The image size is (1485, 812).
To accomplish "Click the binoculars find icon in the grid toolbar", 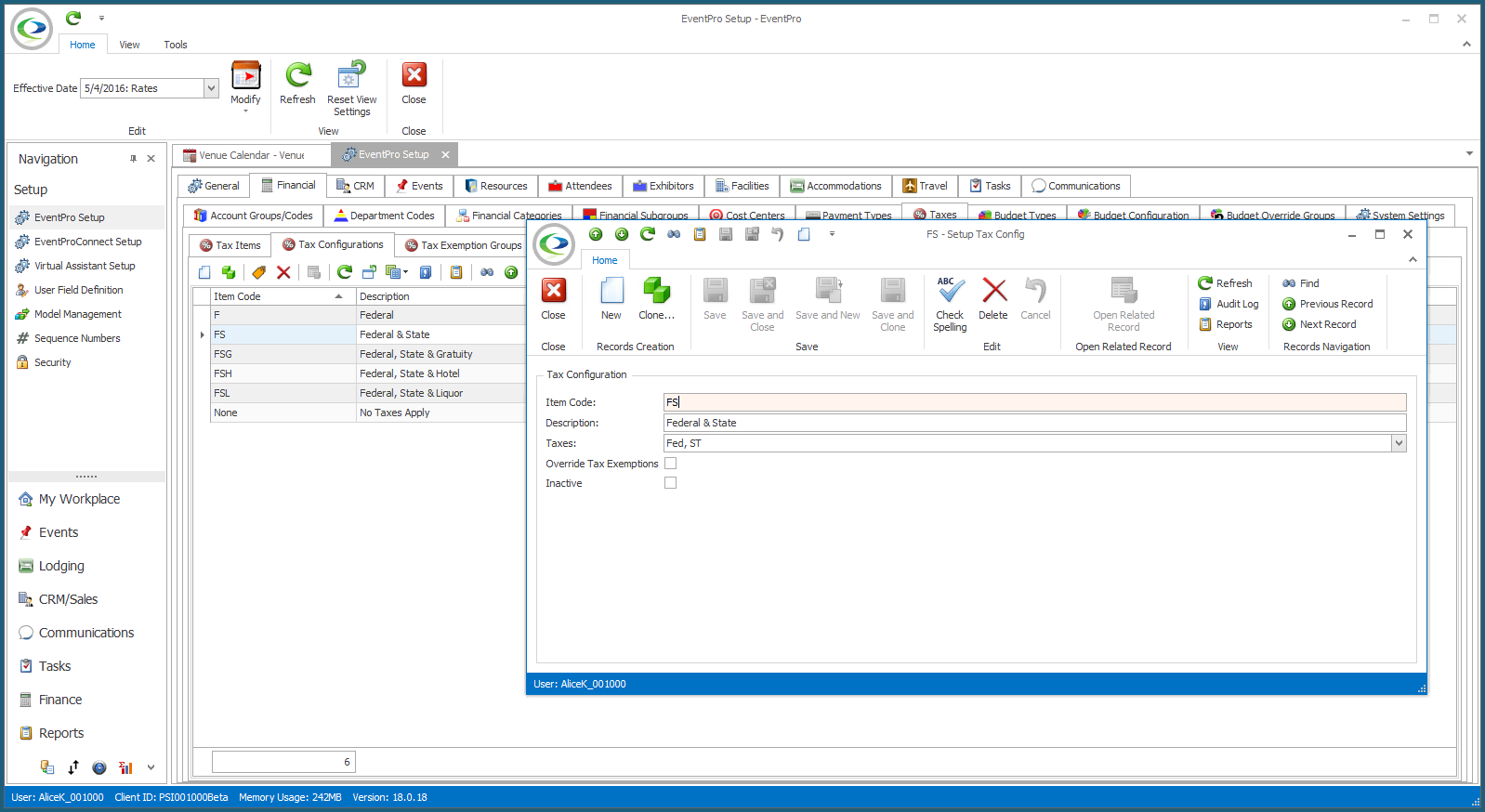I will pyautogui.click(x=487, y=272).
